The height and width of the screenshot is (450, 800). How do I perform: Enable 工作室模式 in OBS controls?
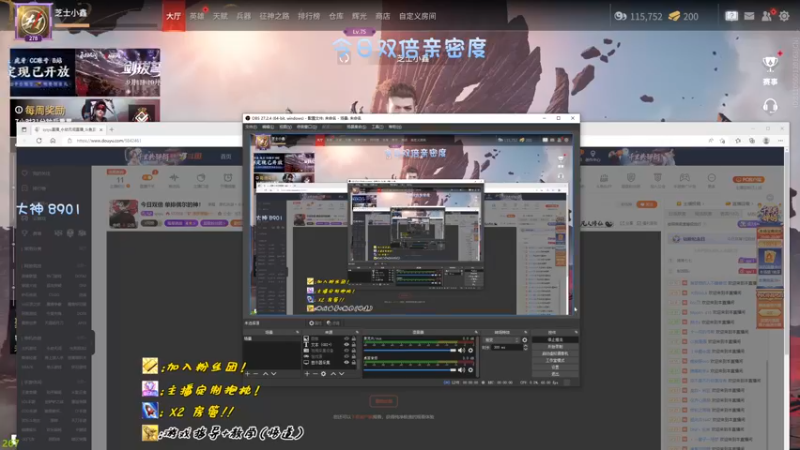555,360
